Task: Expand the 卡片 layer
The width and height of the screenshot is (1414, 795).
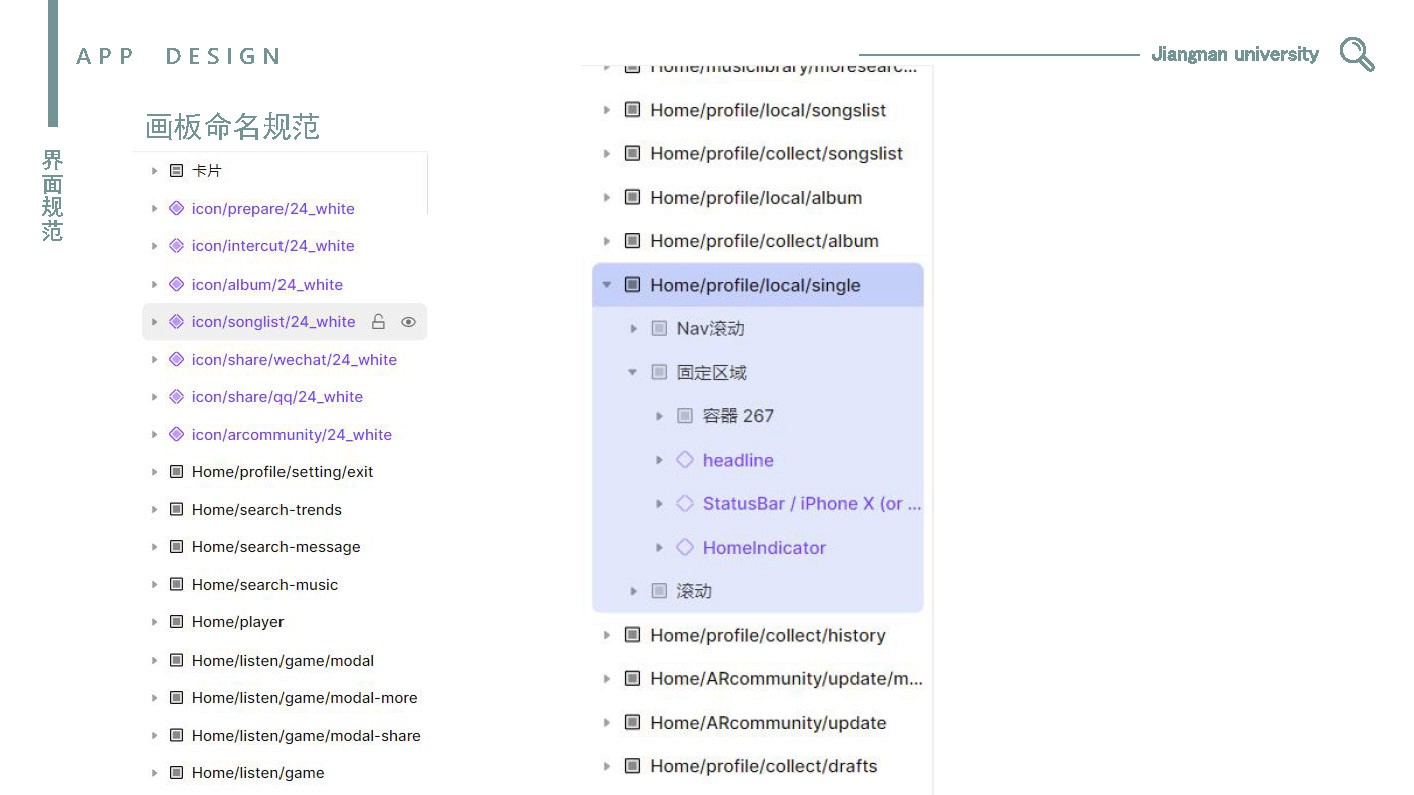Action: point(154,171)
